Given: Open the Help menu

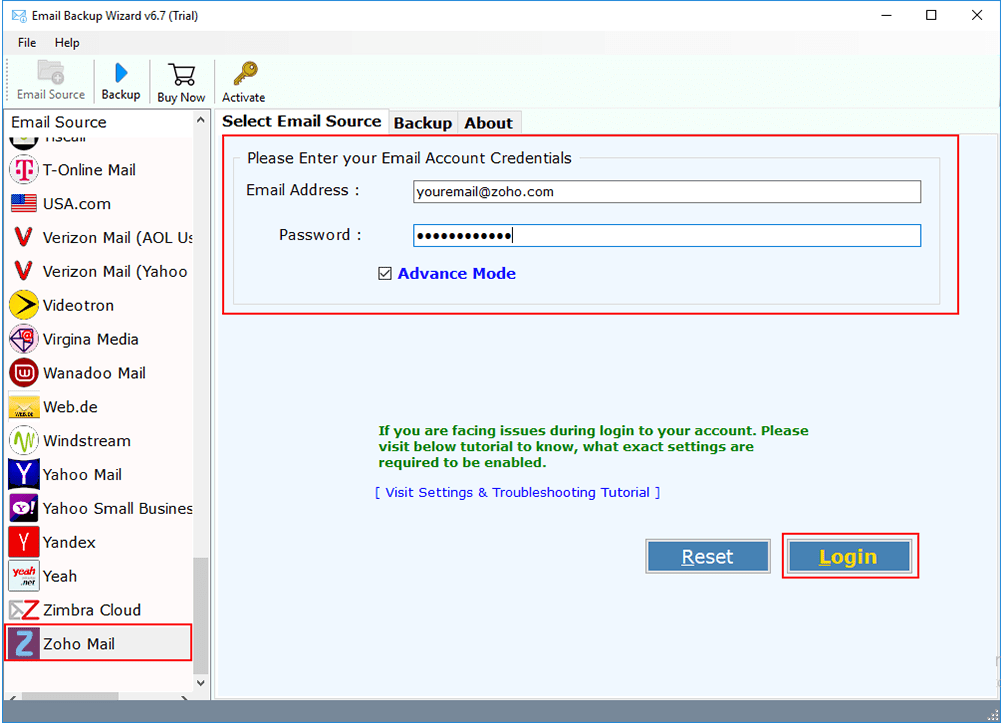Looking at the screenshot, I should click(67, 43).
